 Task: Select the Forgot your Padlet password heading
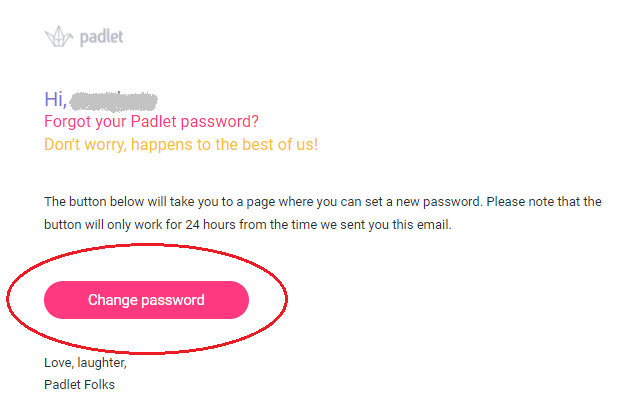click(x=151, y=122)
